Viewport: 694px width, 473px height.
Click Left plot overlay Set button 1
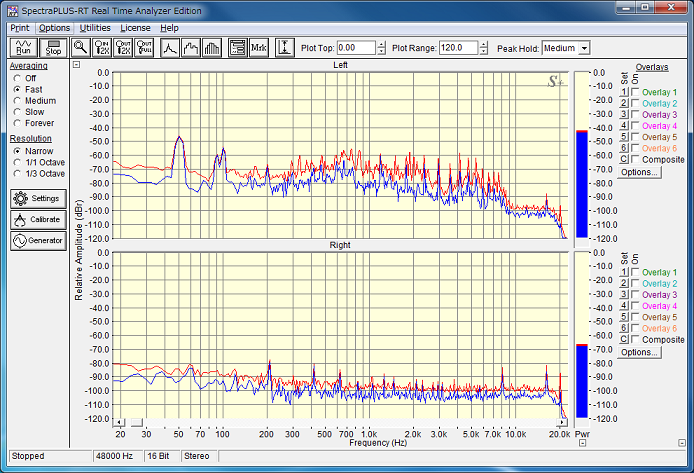[624, 92]
